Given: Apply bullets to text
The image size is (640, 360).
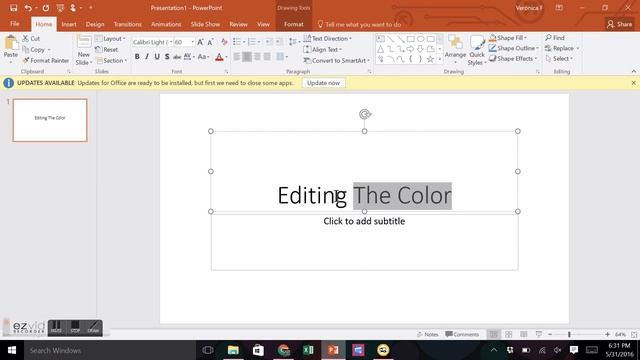Looking at the screenshot, I should [237, 42].
